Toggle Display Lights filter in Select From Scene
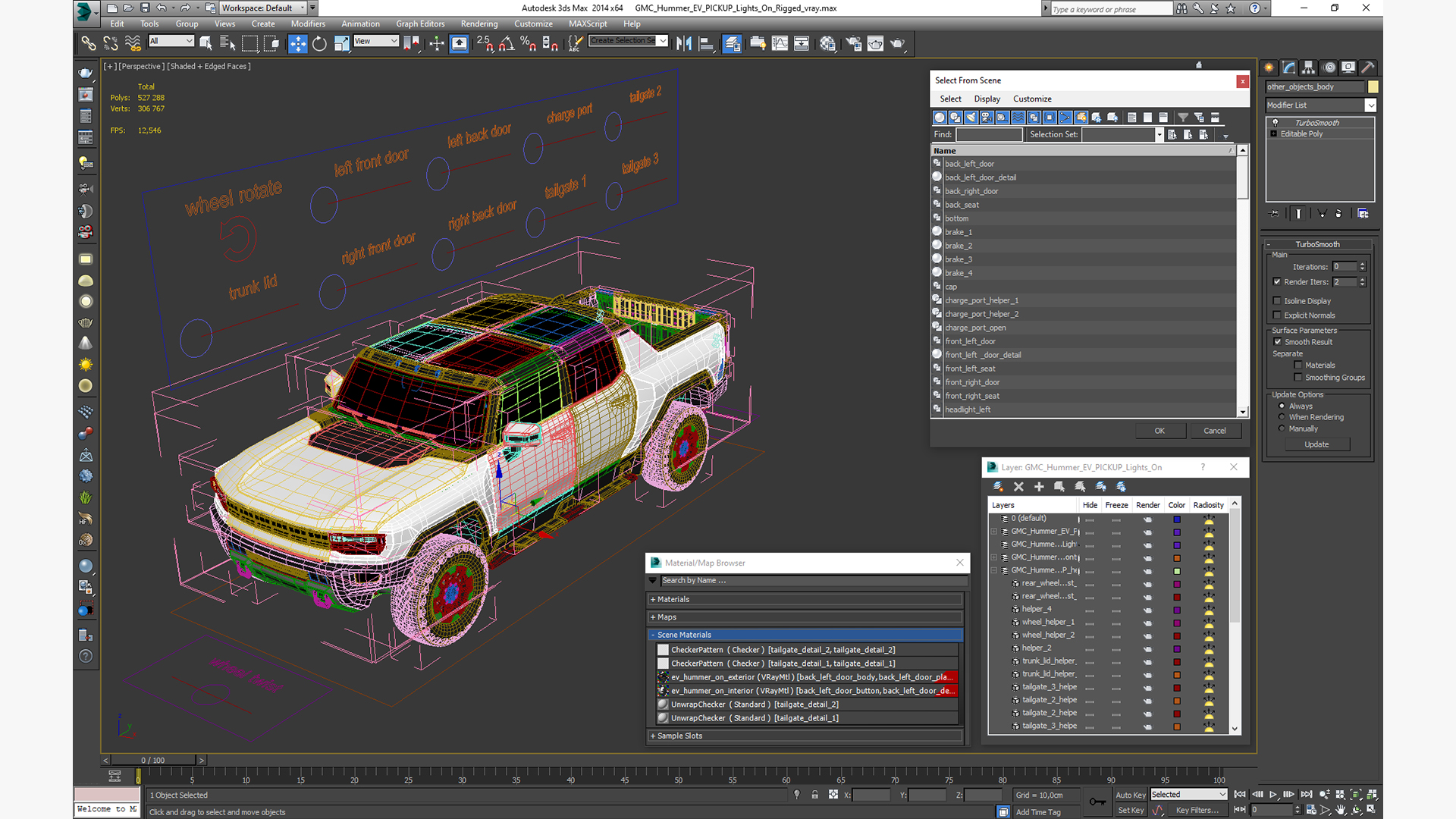The image size is (1456, 819). (971, 118)
